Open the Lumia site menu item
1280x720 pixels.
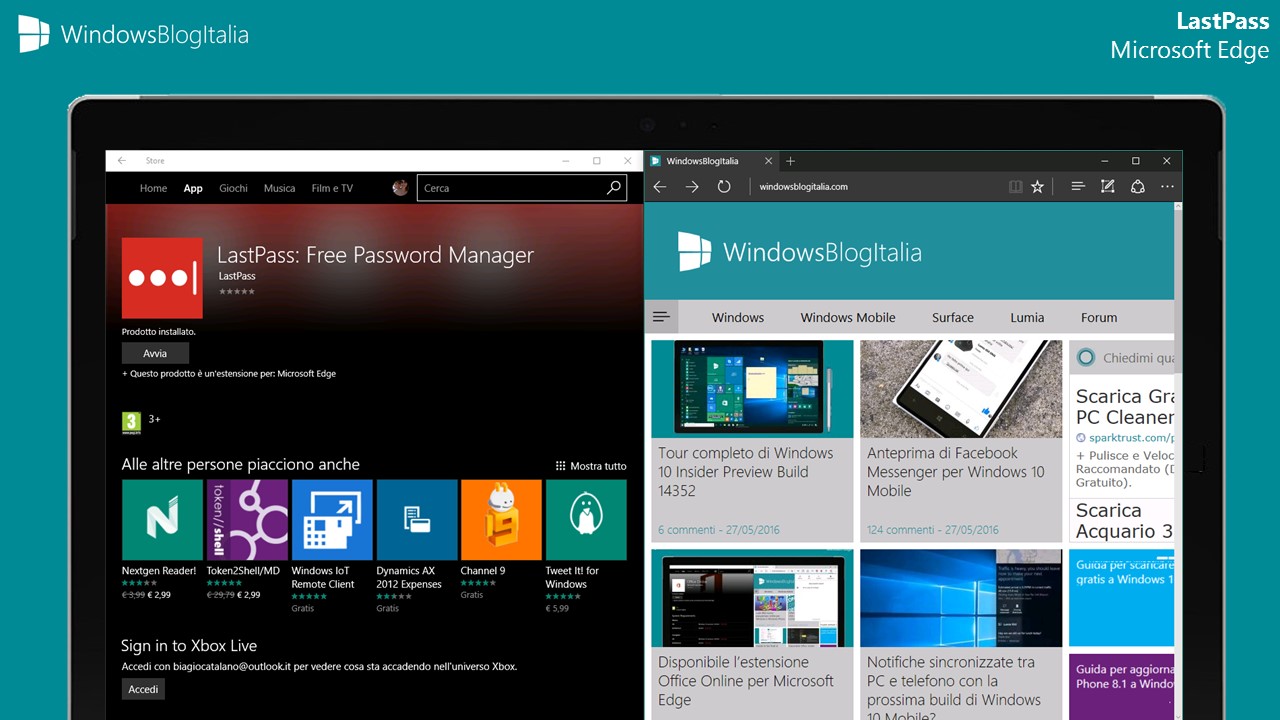point(1027,317)
